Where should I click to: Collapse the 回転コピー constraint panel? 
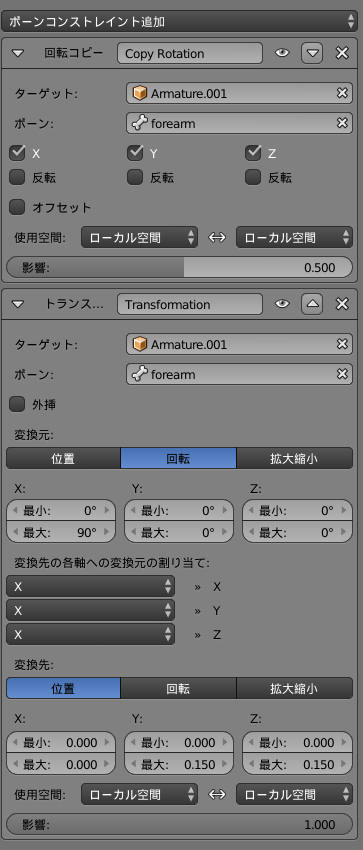click(18, 53)
